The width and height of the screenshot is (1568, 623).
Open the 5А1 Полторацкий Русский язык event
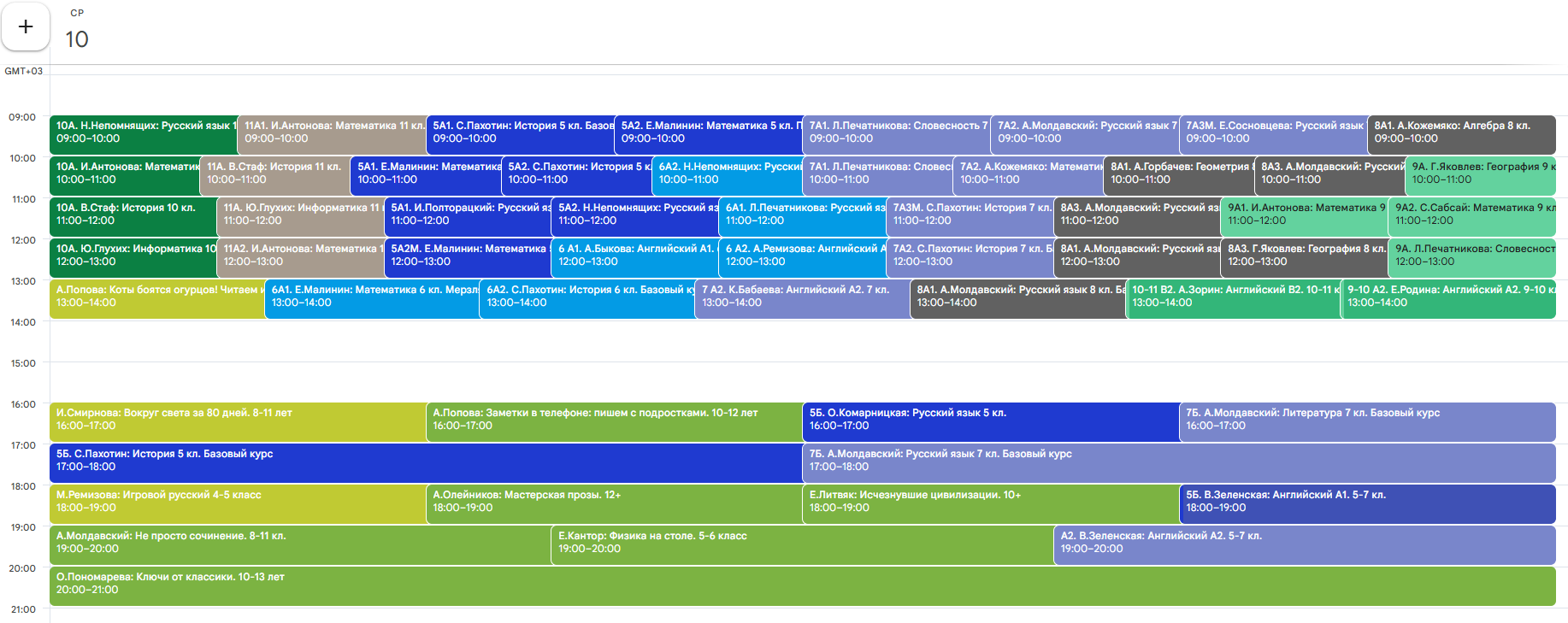click(x=467, y=215)
